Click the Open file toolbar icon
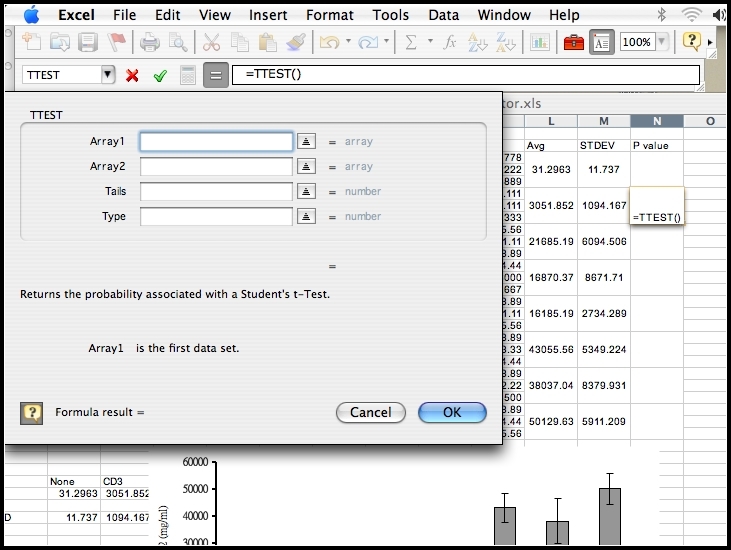Viewport: 731px width, 550px height. tap(60, 42)
